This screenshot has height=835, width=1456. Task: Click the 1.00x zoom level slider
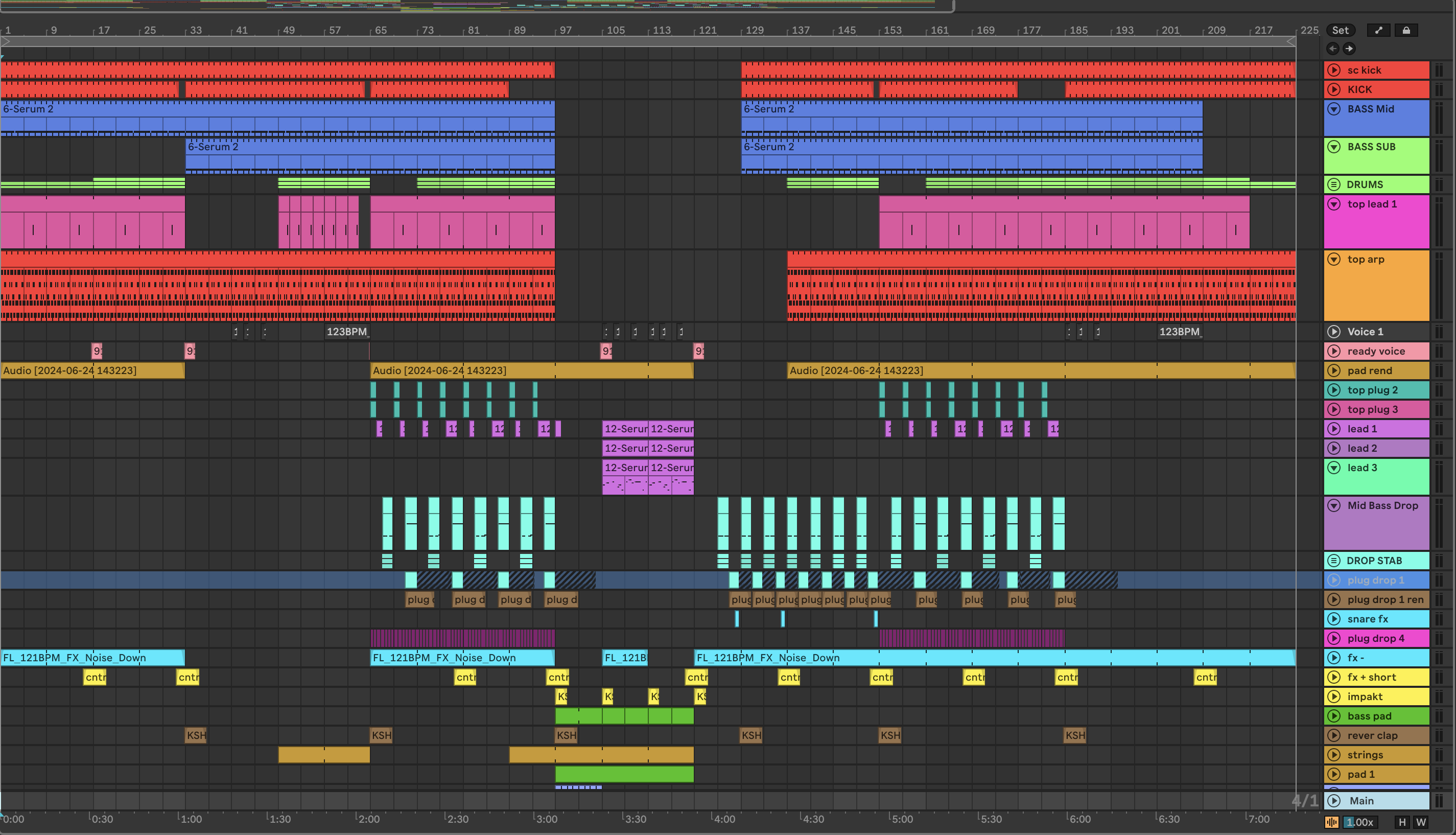[1359, 822]
